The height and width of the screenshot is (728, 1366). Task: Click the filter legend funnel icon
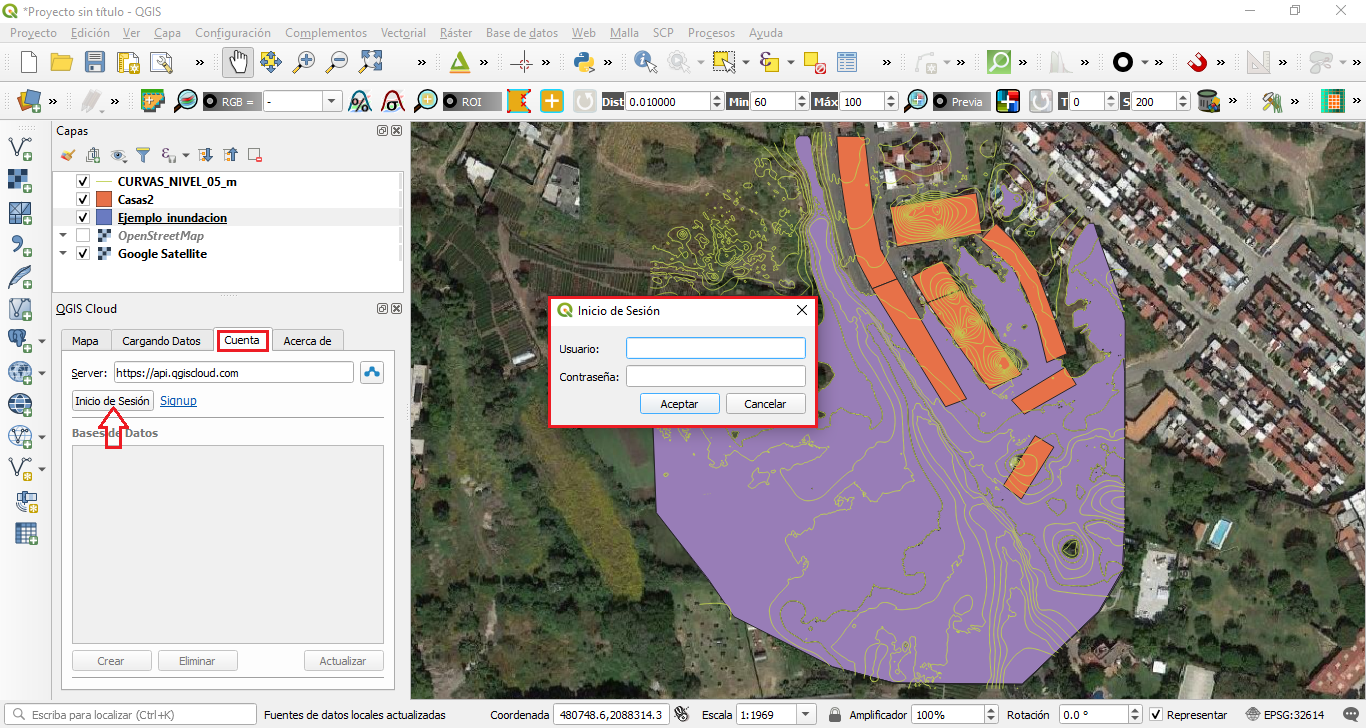tap(143, 155)
